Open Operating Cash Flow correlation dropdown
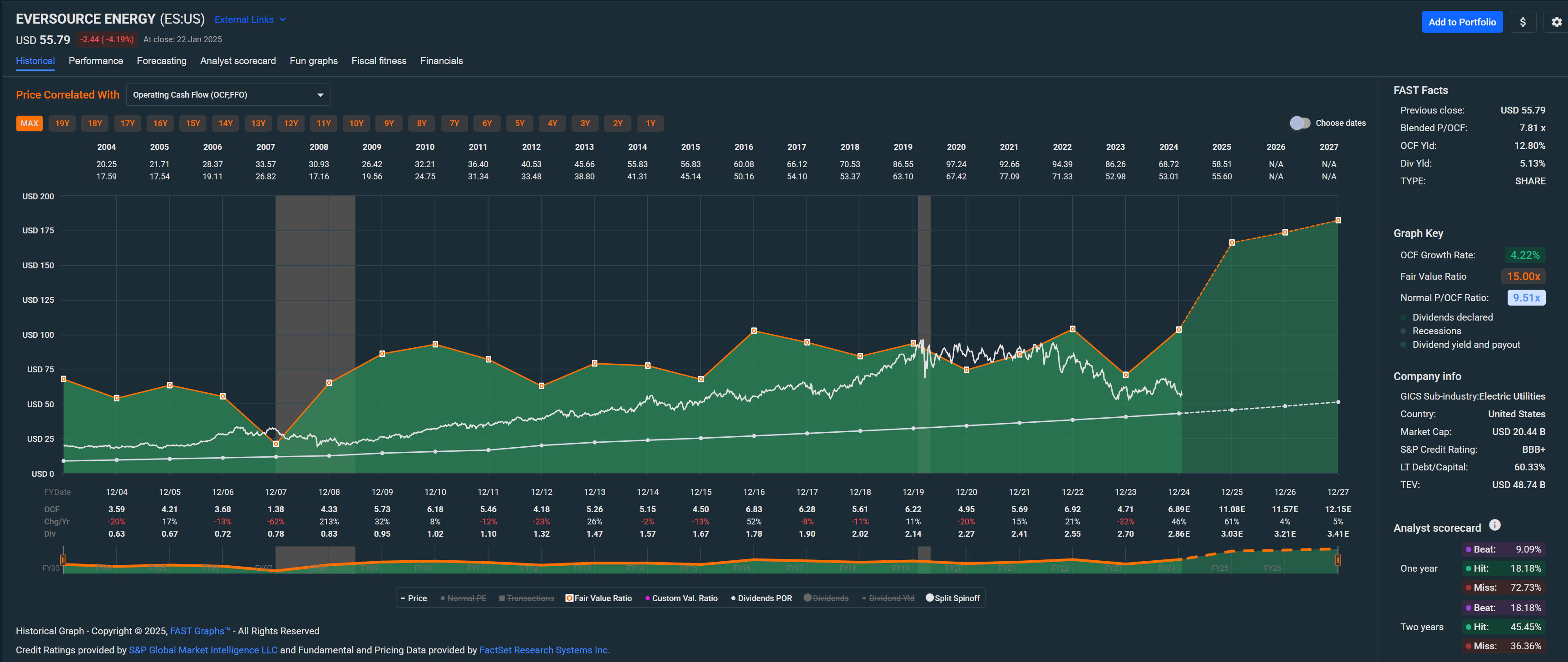1568x662 pixels. coord(228,95)
